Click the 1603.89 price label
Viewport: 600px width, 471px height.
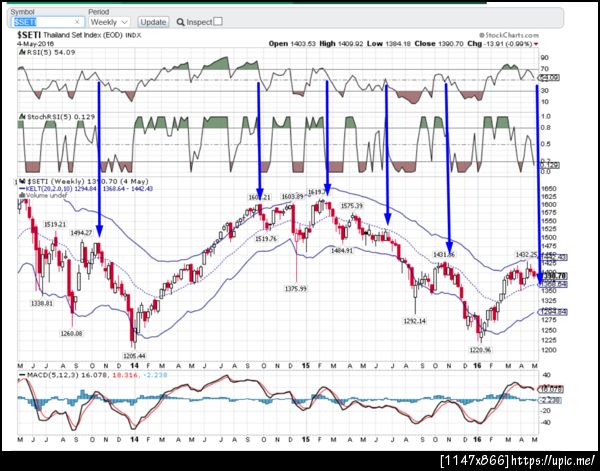point(292,196)
